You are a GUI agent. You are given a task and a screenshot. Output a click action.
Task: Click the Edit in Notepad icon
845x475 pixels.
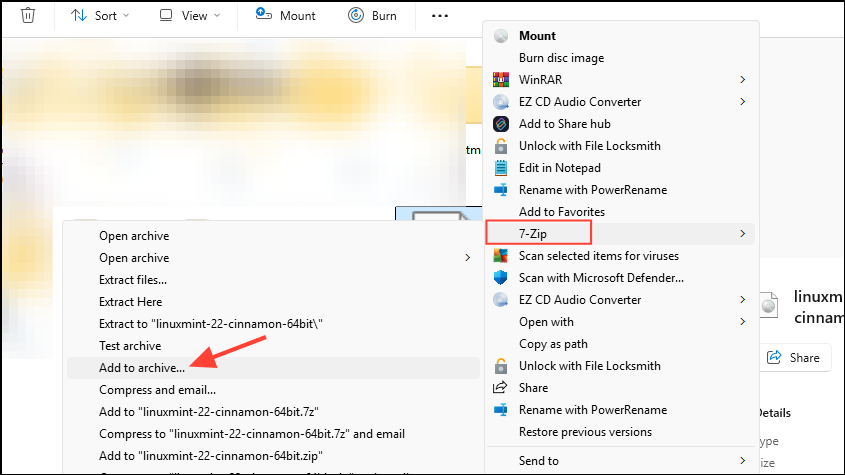(x=501, y=168)
